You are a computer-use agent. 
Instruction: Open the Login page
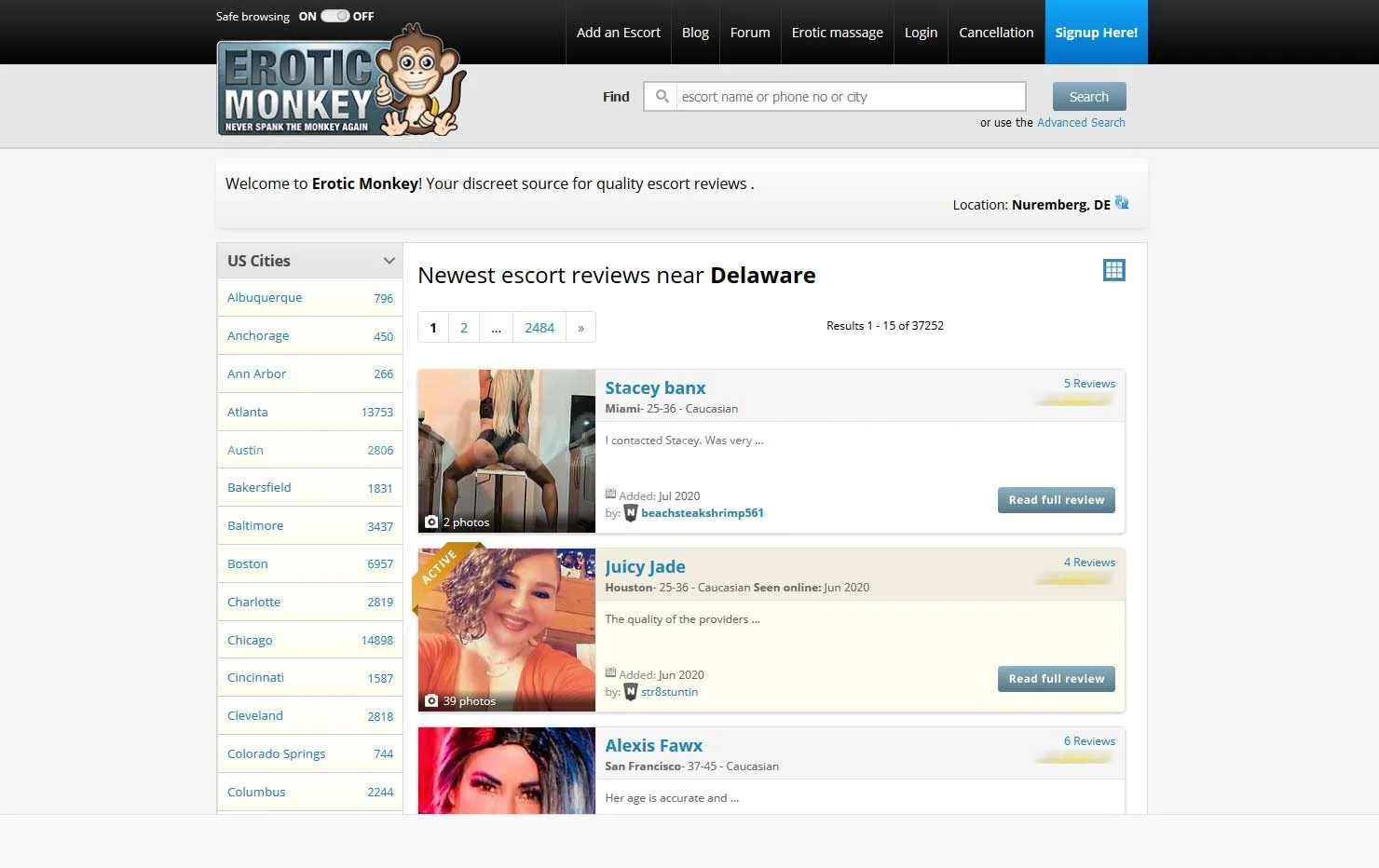point(921,33)
